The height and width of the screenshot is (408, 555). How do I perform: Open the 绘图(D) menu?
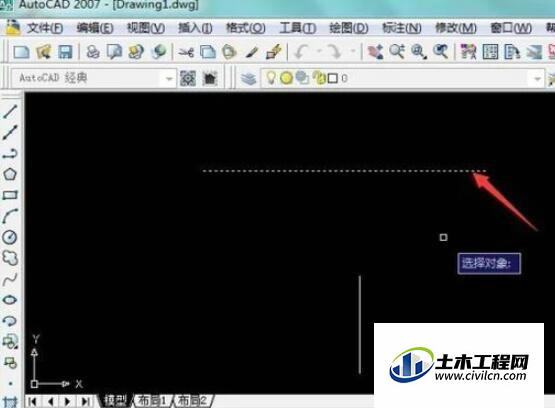pos(349,28)
